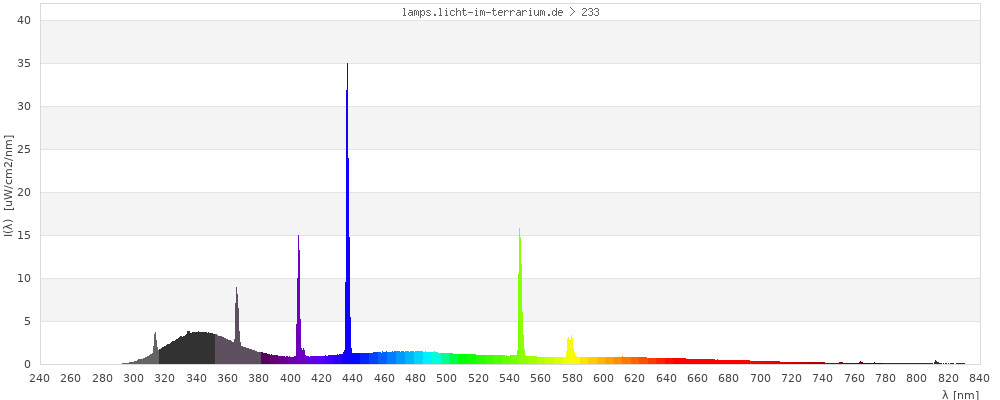Click the cyan band of the spectrum
This screenshot has height=400, width=1000.
[430, 357]
